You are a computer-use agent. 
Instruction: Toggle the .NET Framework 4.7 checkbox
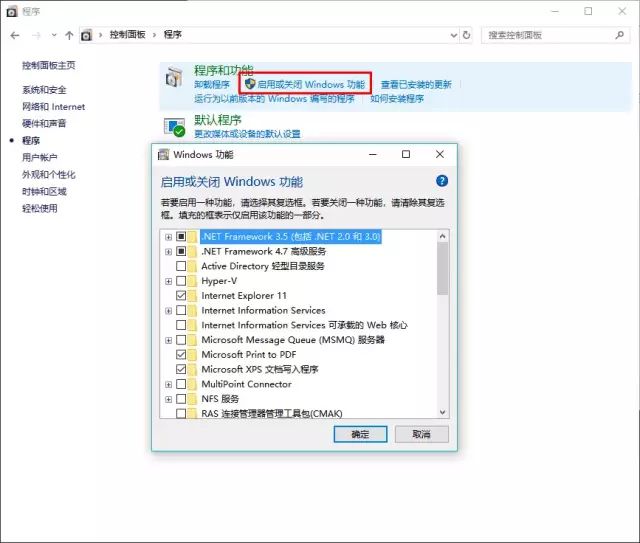(x=181, y=251)
